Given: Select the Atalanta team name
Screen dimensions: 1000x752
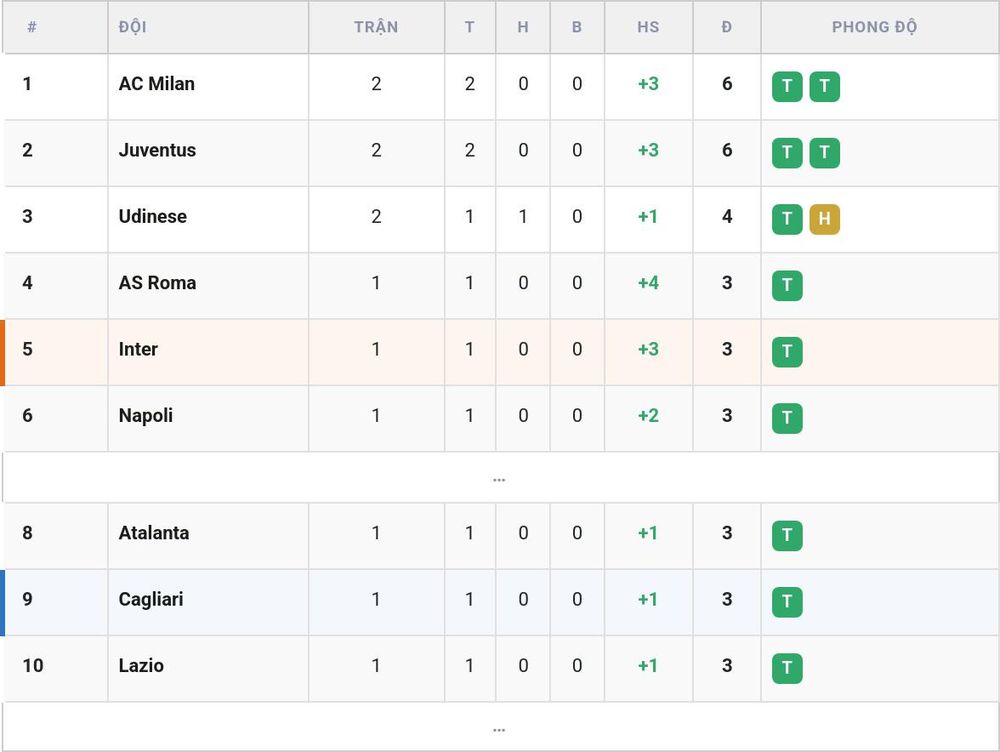Looking at the screenshot, I should (154, 533).
